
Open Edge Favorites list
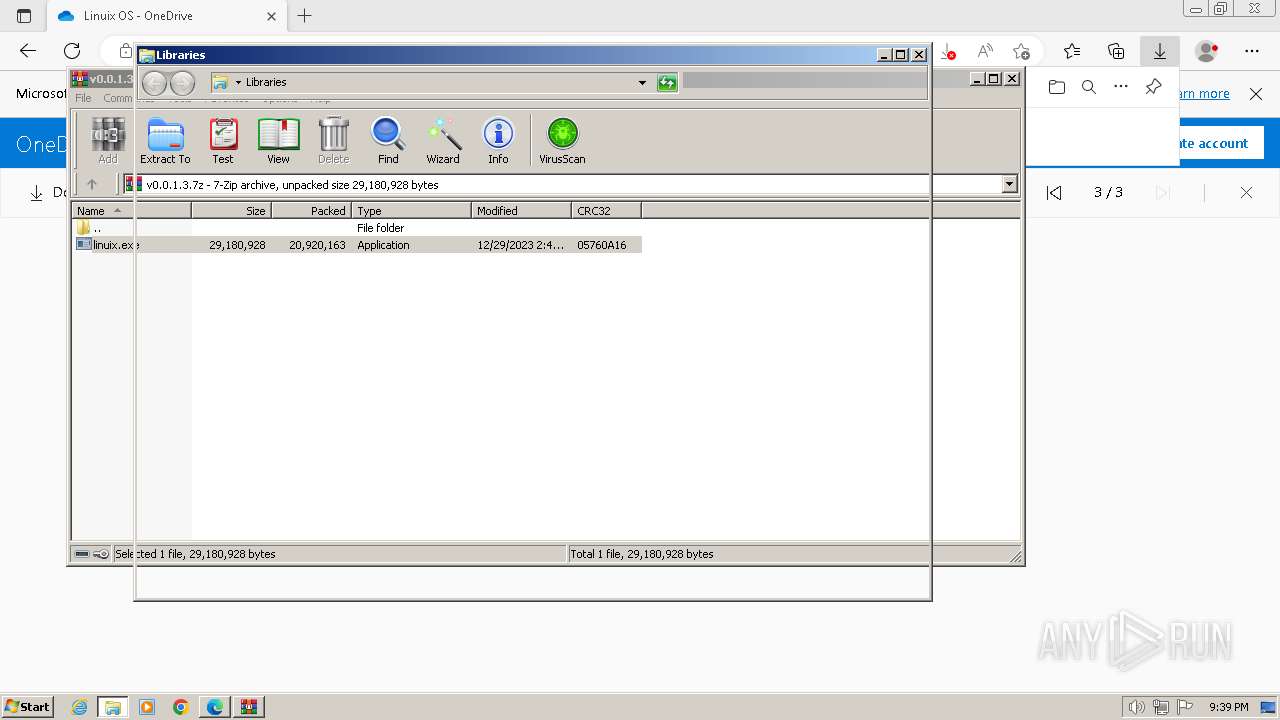coord(1072,51)
